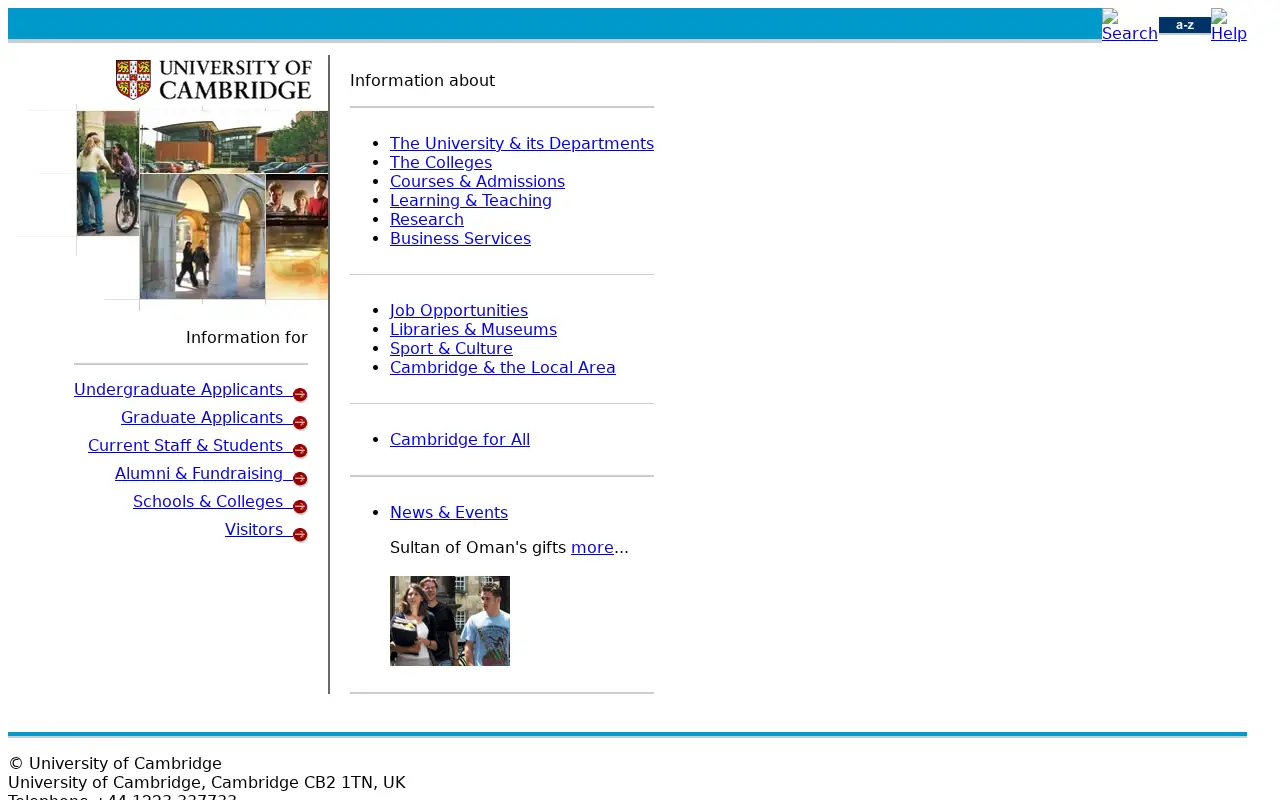Open Undergraduate Applicants link
The height and width of the screenshot is (800, 1280).
click(178, 390)
